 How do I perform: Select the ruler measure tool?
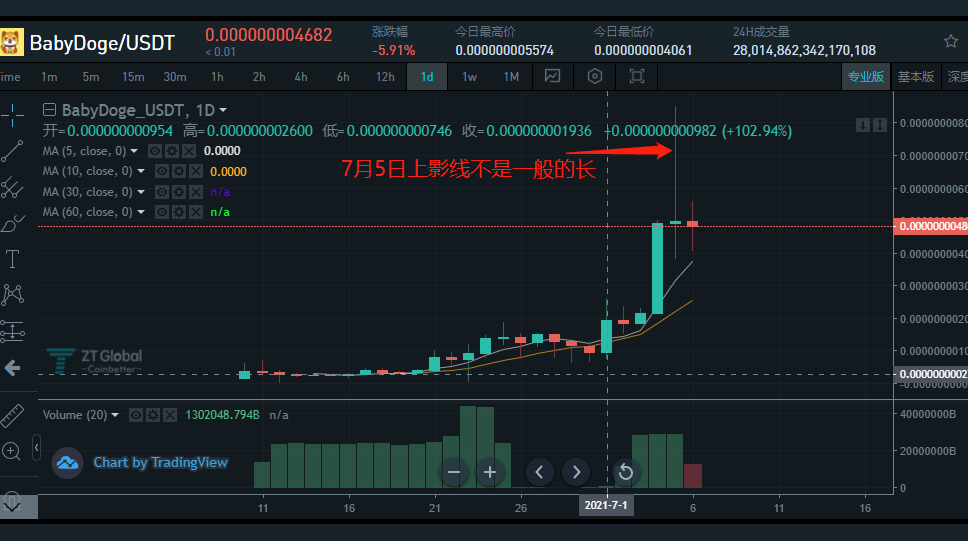(12, 416)
